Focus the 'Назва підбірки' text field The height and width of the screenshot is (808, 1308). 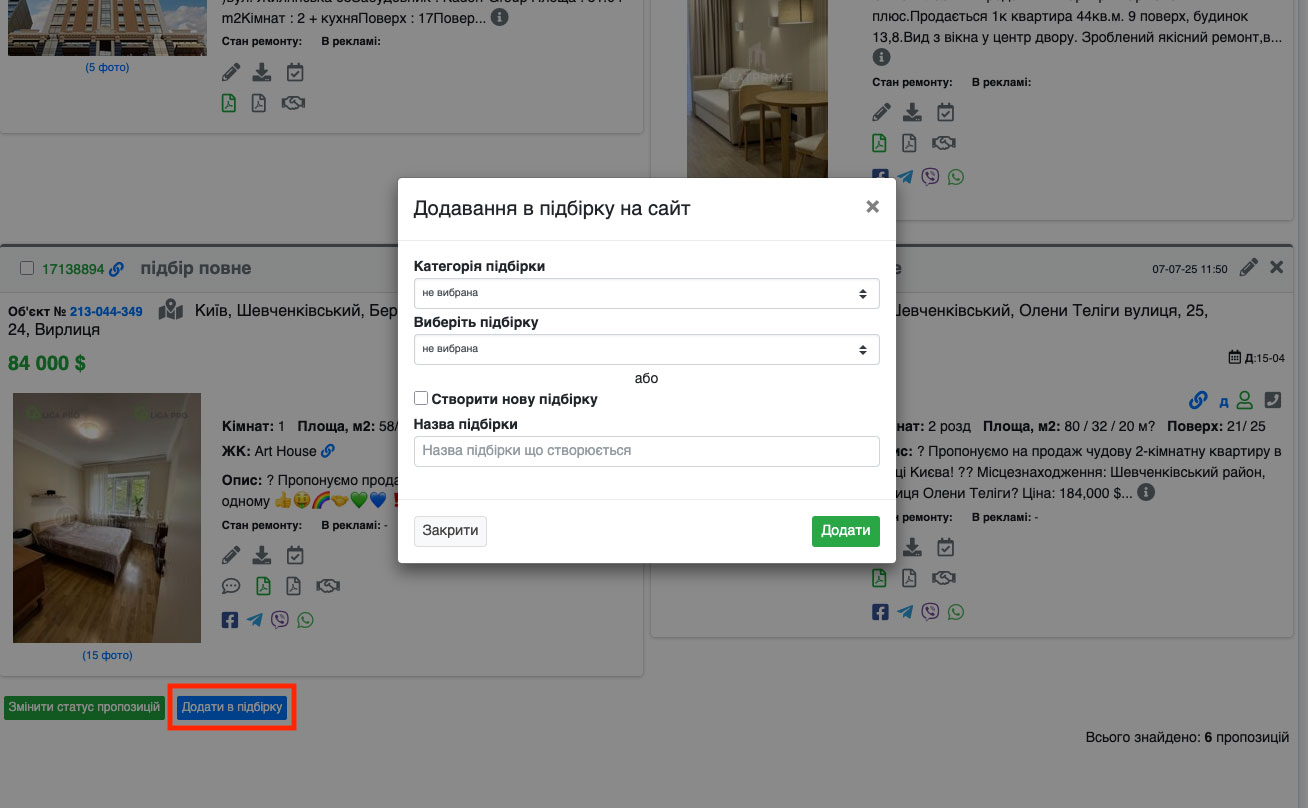click(x=646, y=451)
